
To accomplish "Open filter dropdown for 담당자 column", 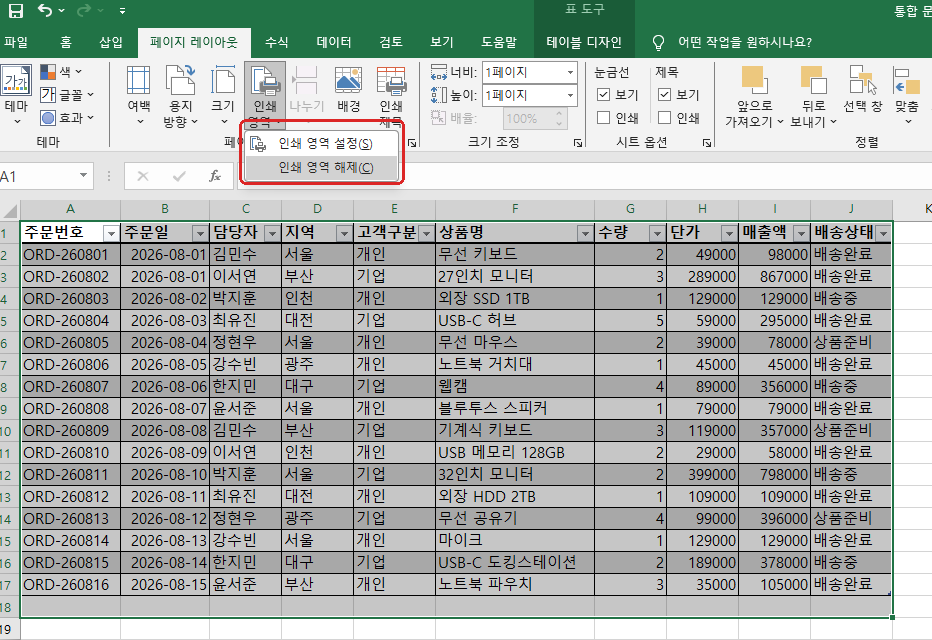I will [272, 234].
